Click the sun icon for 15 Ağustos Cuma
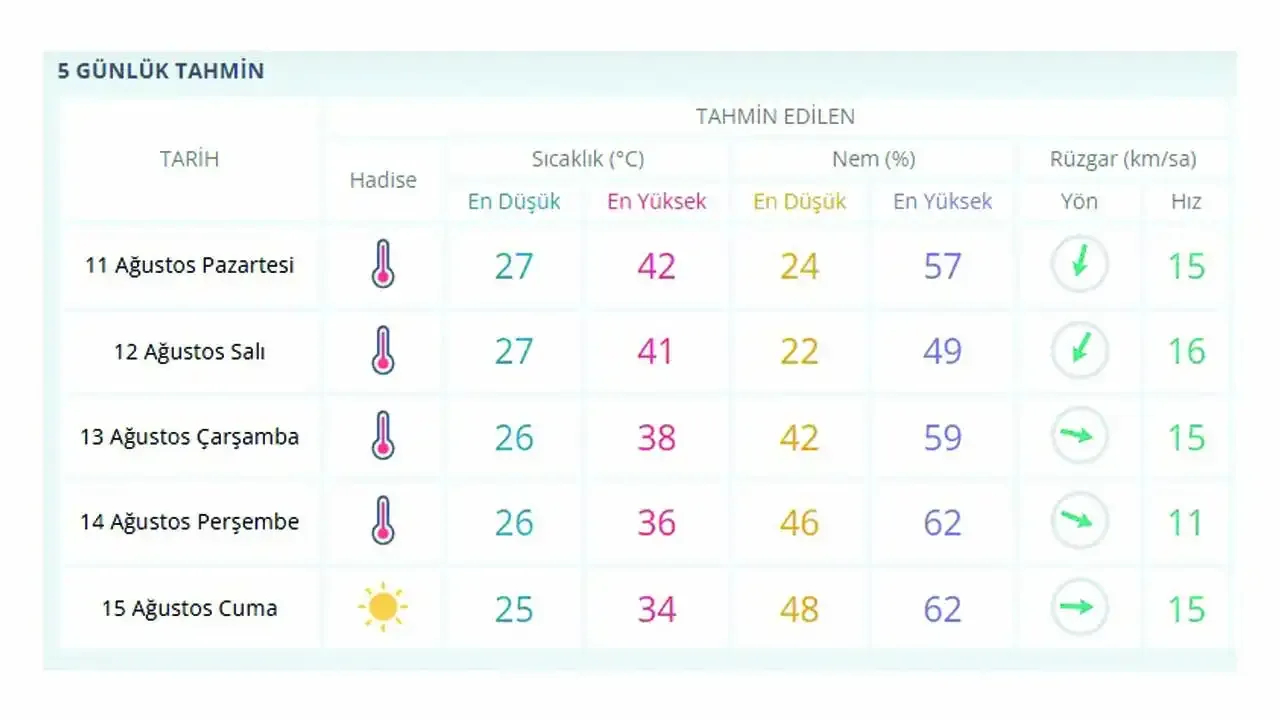The width and height of the screenshot is (1280, 720). point(383,608)
